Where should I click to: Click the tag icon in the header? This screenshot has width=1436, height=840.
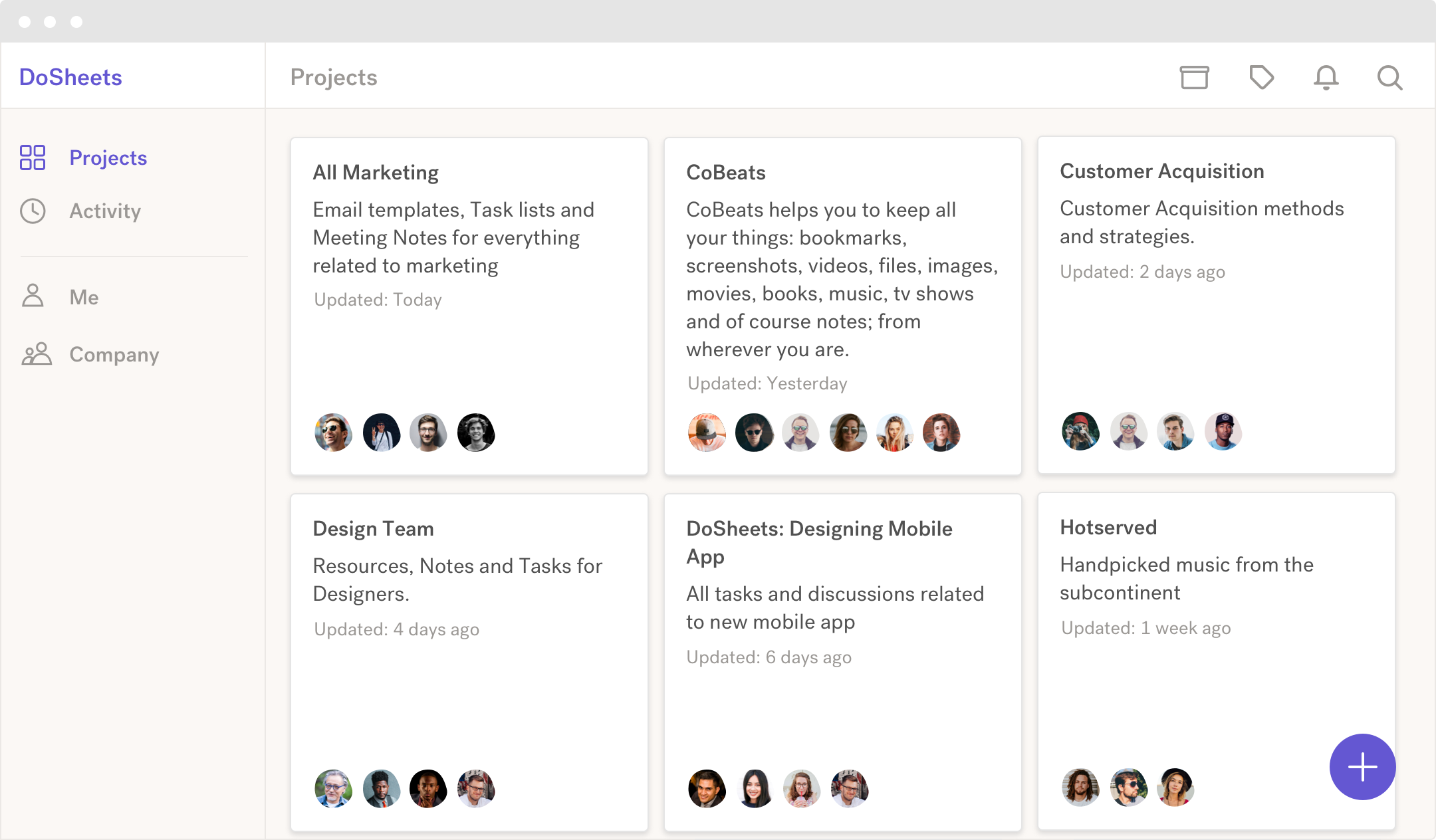pyautogui.click(x=1262, y=77)
